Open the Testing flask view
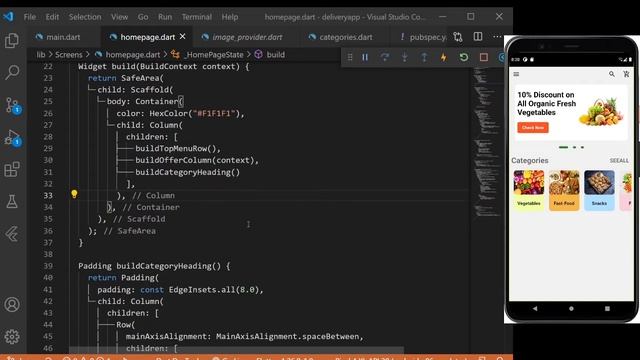 pos(12,201)
